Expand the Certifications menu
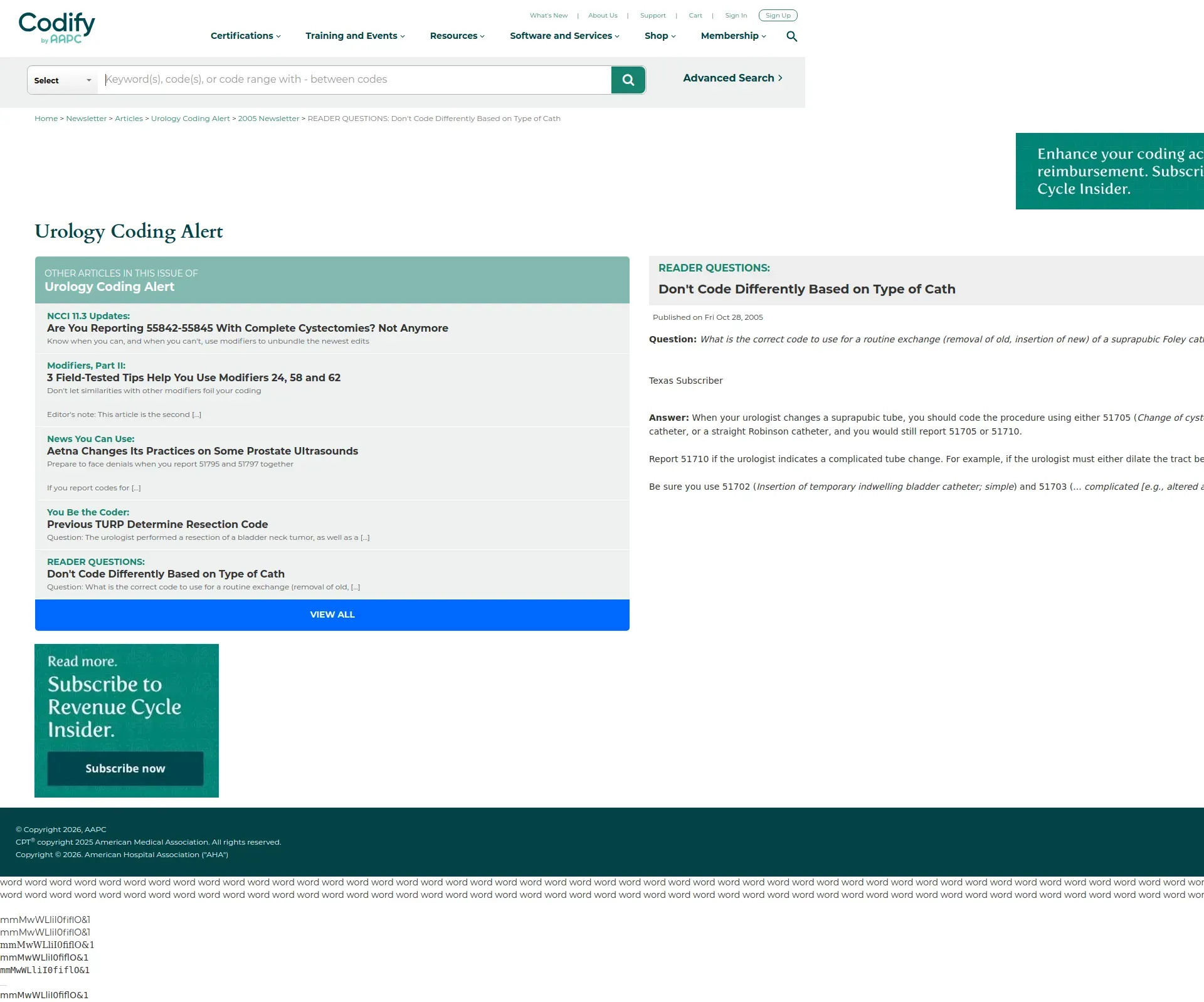This screenshot has height=1002, width=1204. point(245,36)
